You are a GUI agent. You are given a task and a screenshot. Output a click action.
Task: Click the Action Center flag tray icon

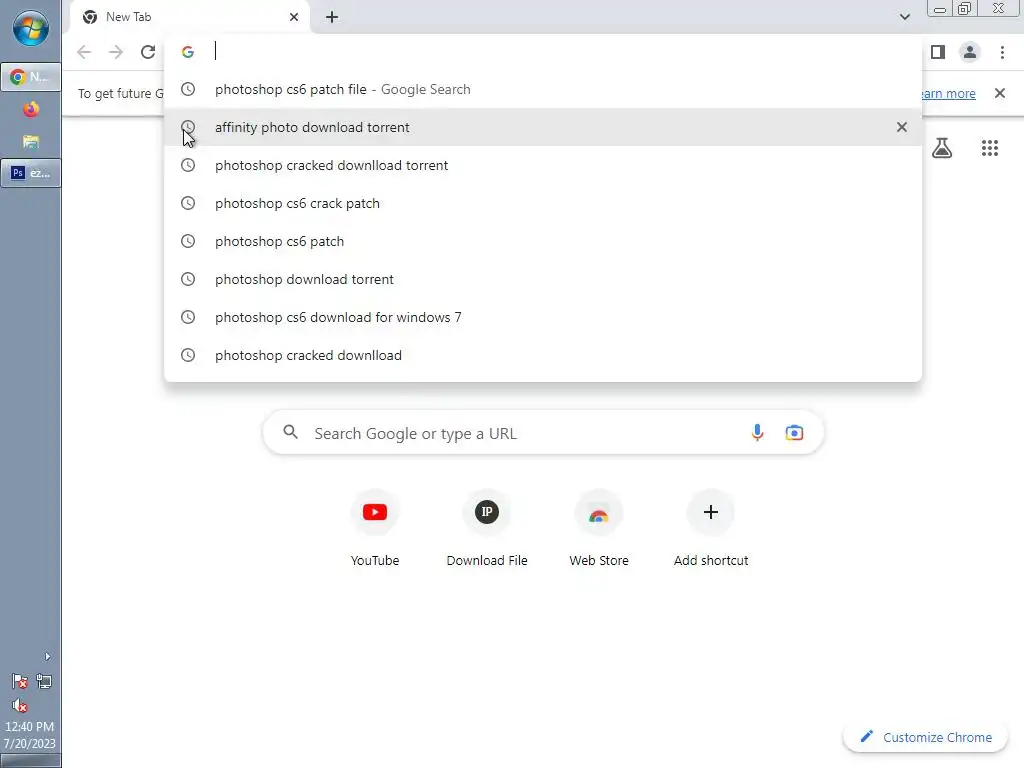click(20, 681)
